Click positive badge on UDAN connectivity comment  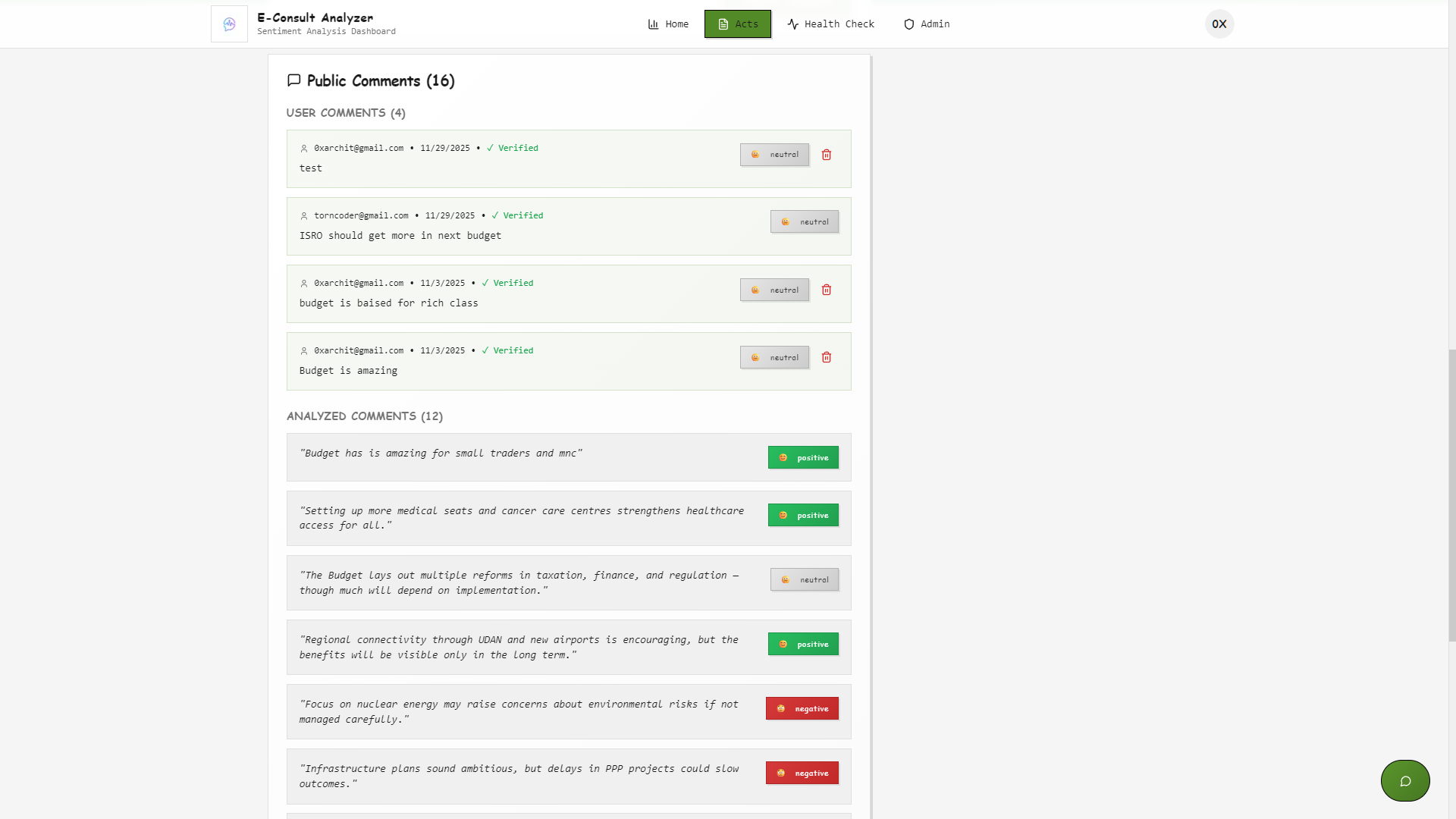click(803, 645)
